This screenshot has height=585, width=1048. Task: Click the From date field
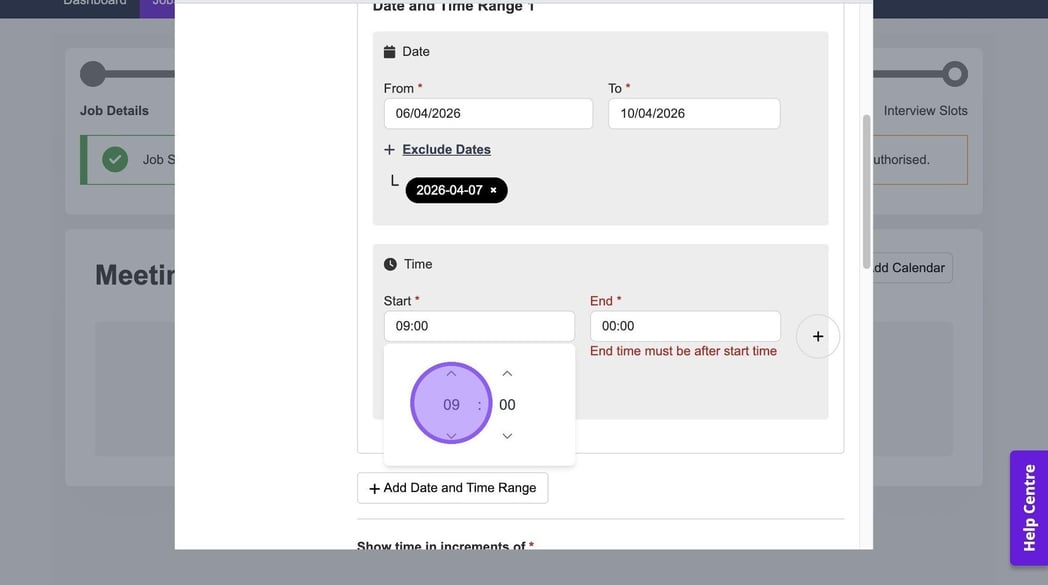click(488, 113)
